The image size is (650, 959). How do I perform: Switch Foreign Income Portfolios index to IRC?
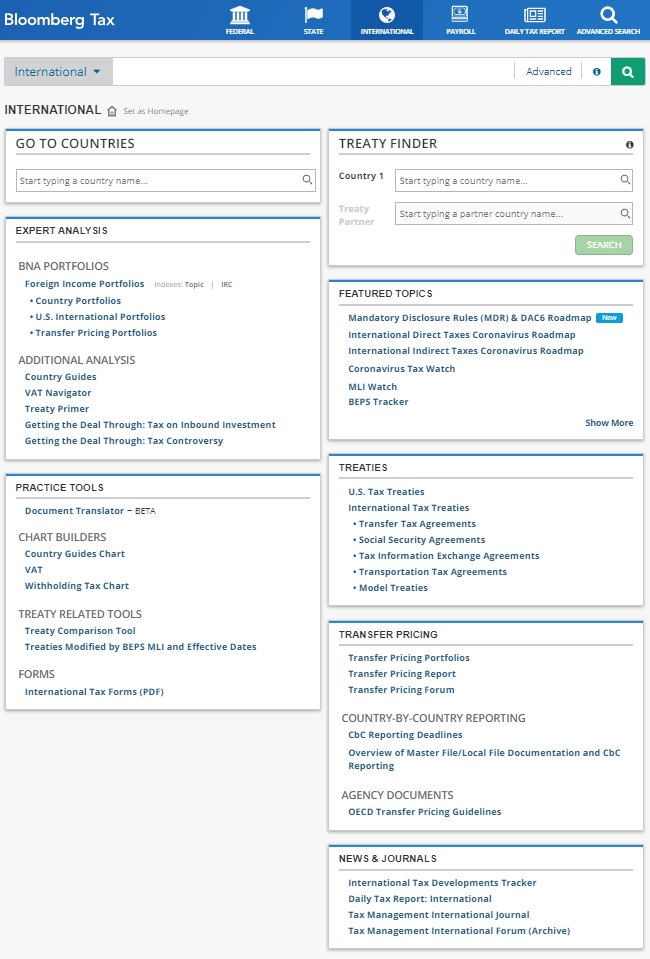[226, 285]
